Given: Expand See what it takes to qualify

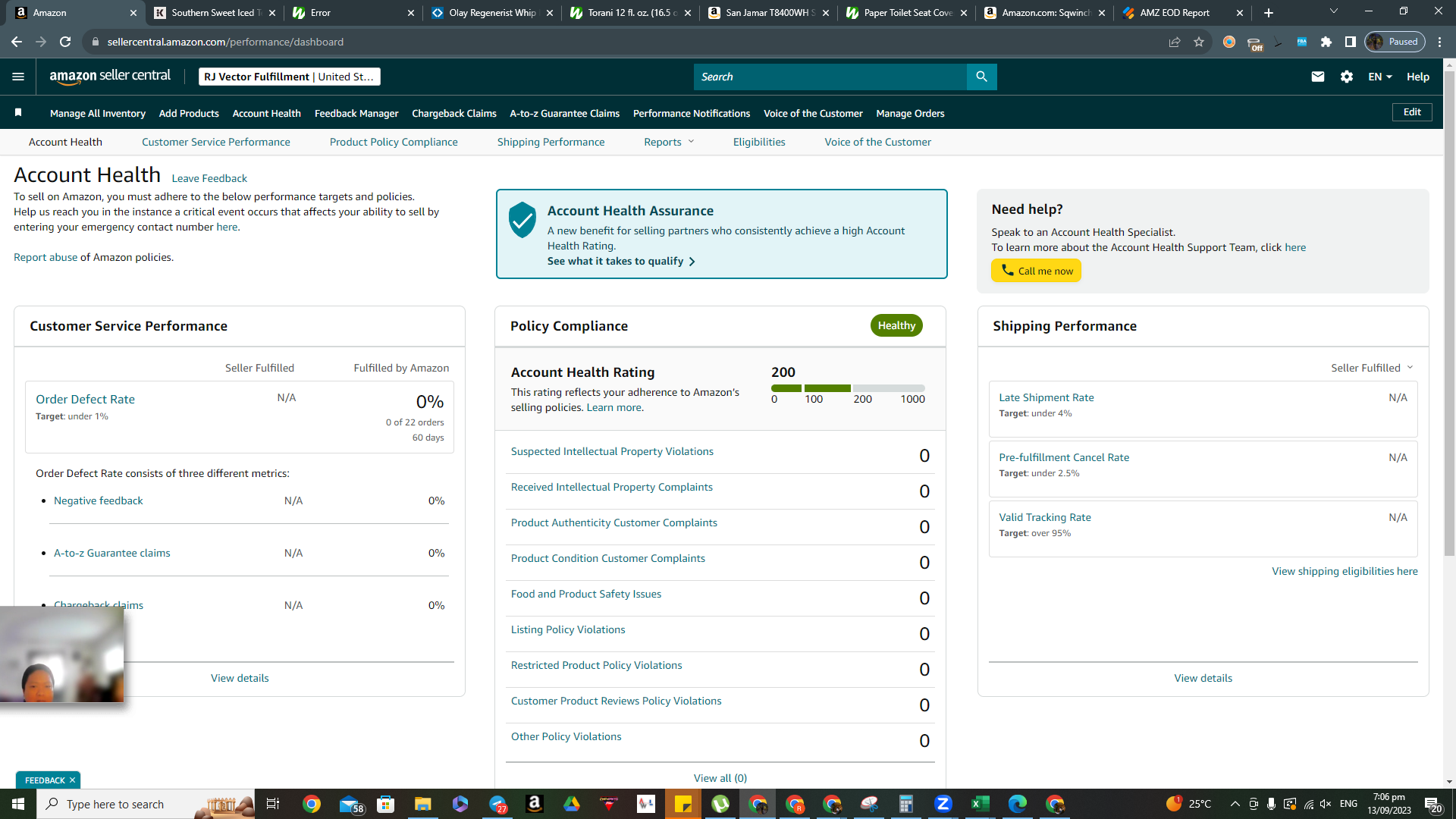Looking at the screenshot, I should (x=621, y=261).
